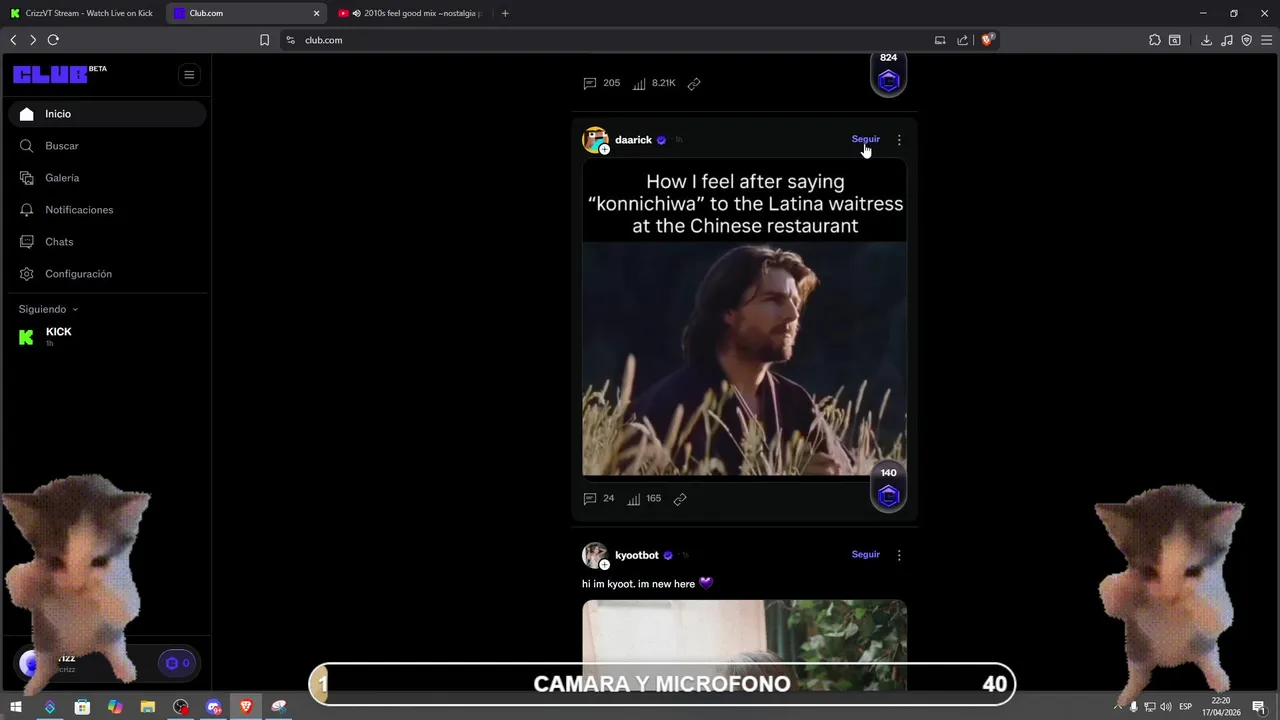Open clock and calendar showing 22:20
Image resolution: width=1280 pixels, height=720 pixels.
point(1221,707)
